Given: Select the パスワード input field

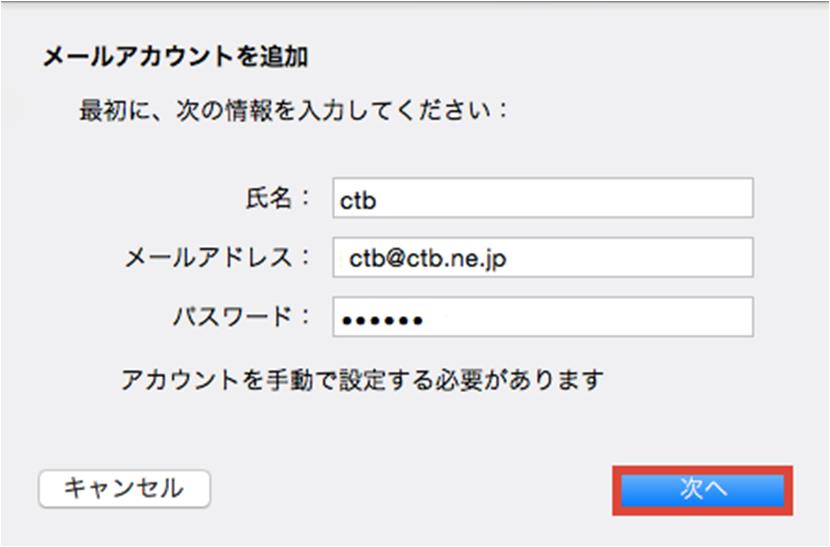Looking at the screenshot, I should point(543,317).
